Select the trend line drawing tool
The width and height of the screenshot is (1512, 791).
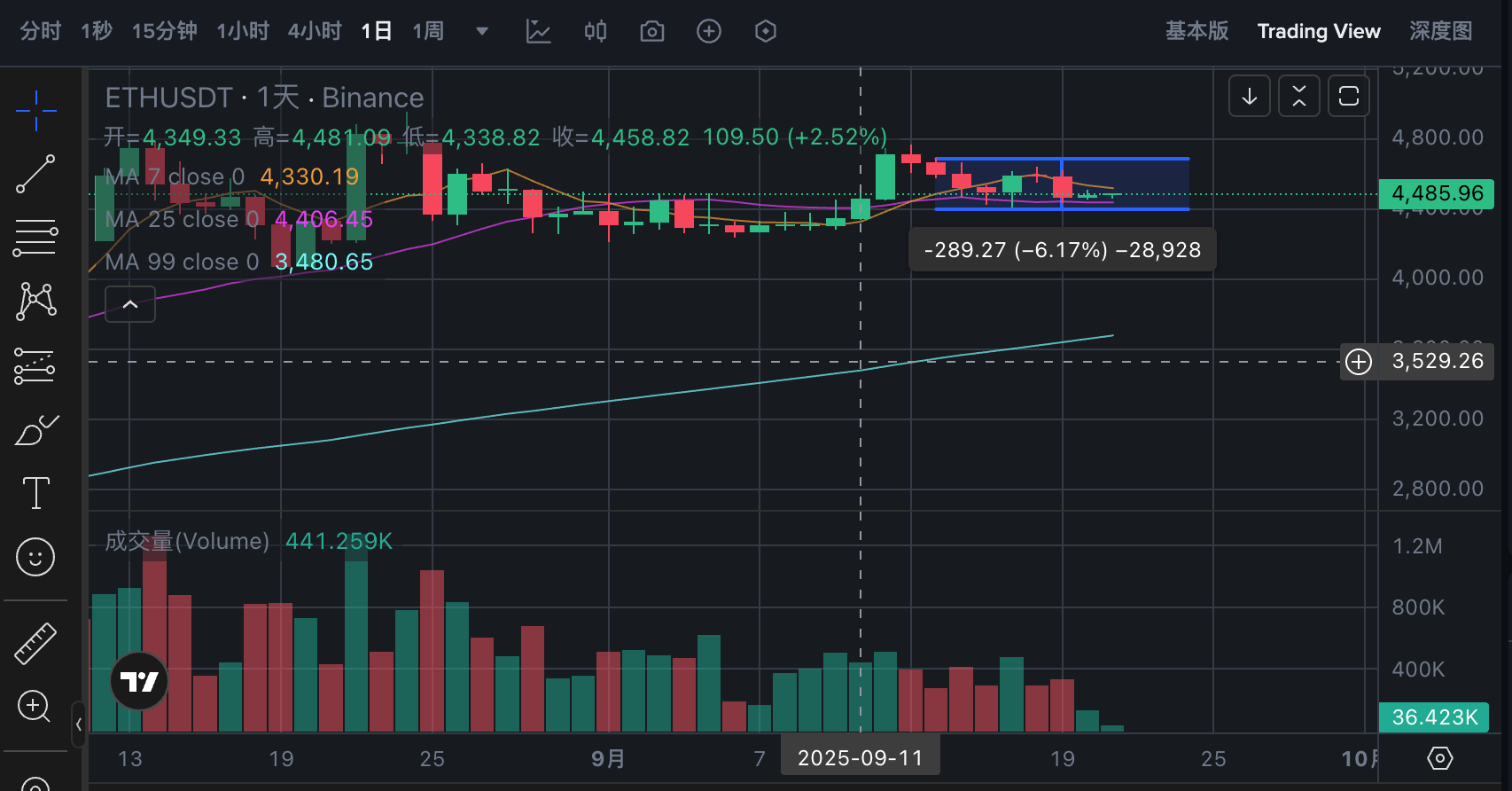tap(35, 175)
